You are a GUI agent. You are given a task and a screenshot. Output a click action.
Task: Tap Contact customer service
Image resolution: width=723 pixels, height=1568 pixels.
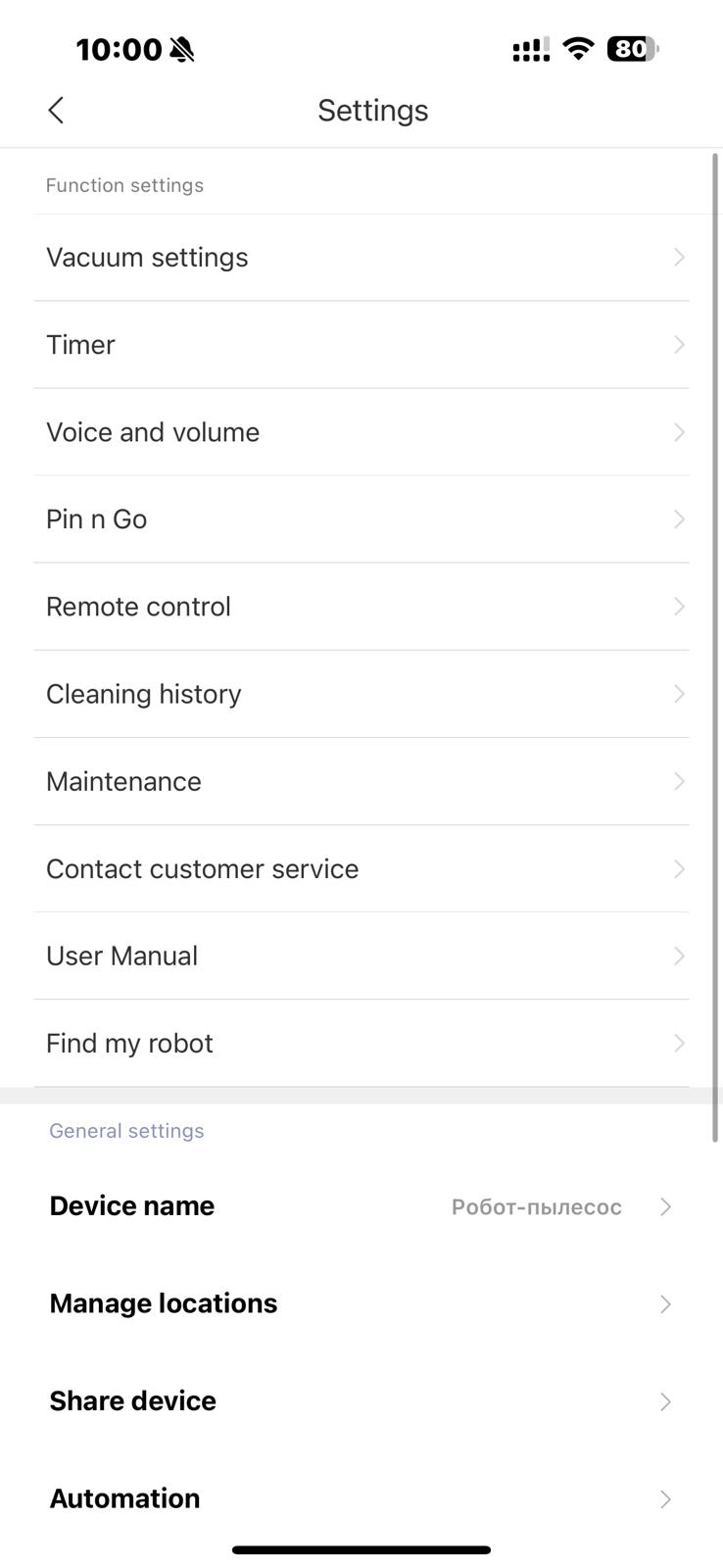(361, 868)
